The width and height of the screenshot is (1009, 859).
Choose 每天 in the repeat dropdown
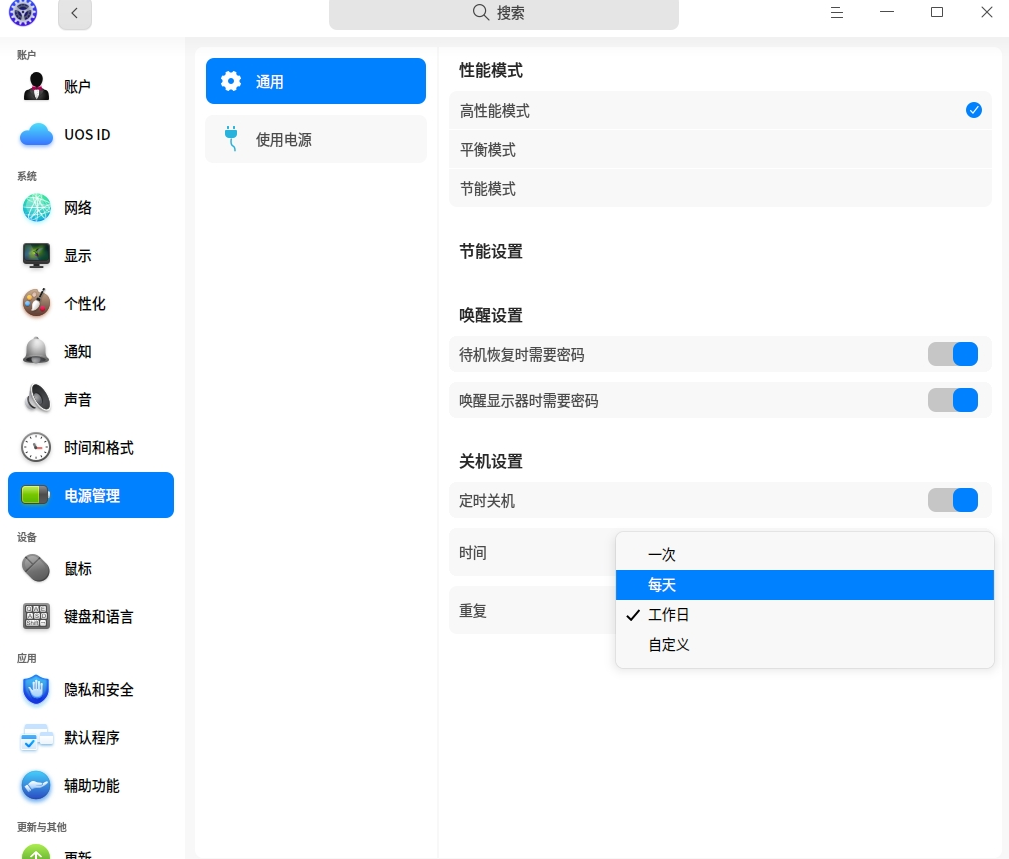click(x=804, y=585)
